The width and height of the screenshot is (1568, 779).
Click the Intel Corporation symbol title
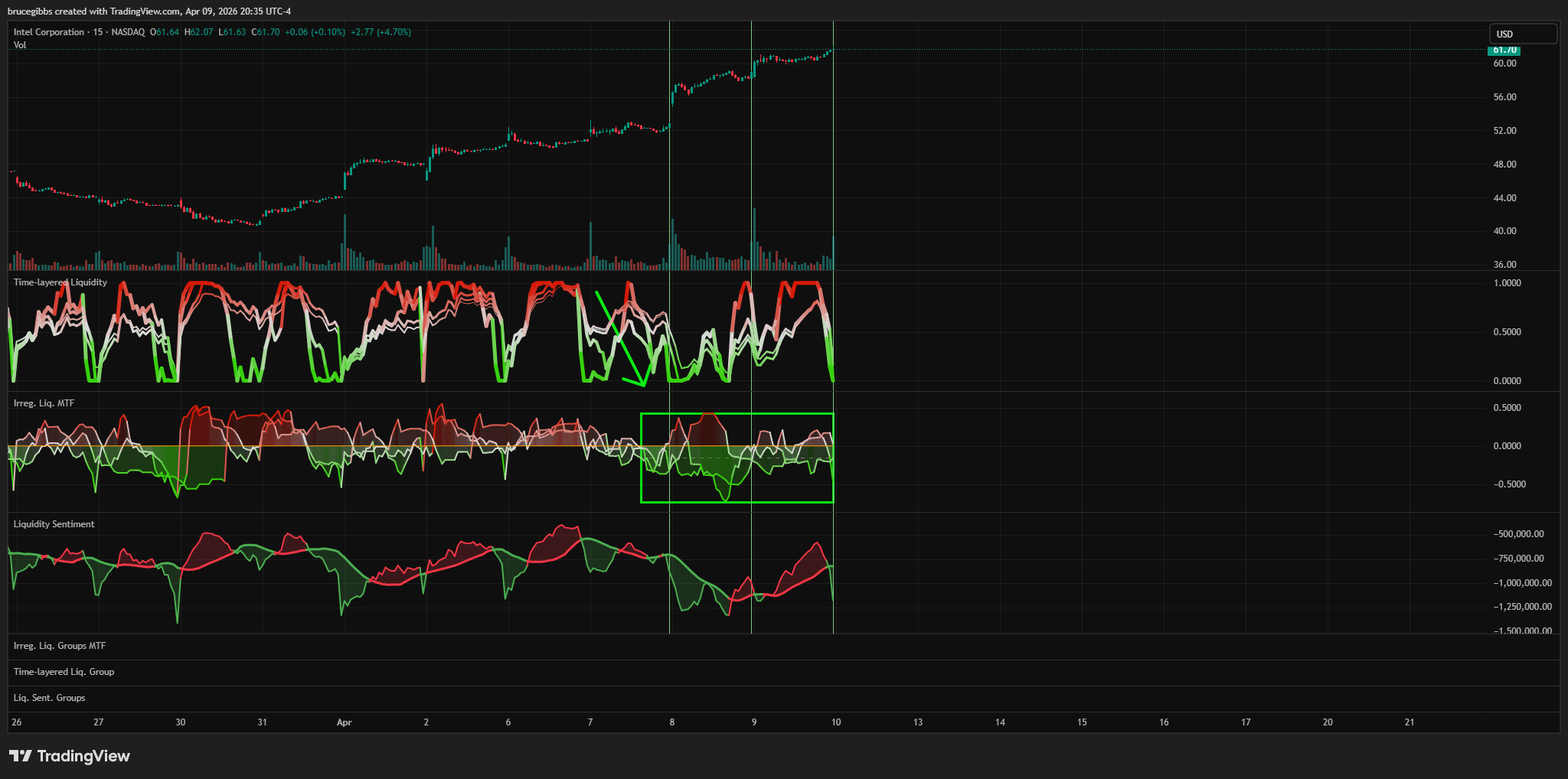(49, 32)
